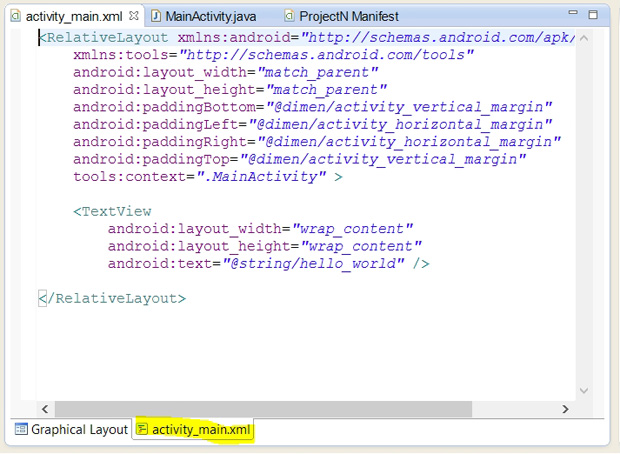The width and height of the screenshot is (620, 454).
Task: Switch to the Graphical Layout view
Action: coord(71,429)
